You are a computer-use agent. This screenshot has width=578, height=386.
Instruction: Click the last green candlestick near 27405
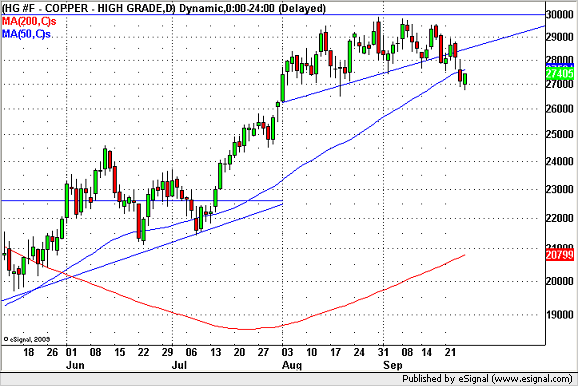[x=465, y=79]
